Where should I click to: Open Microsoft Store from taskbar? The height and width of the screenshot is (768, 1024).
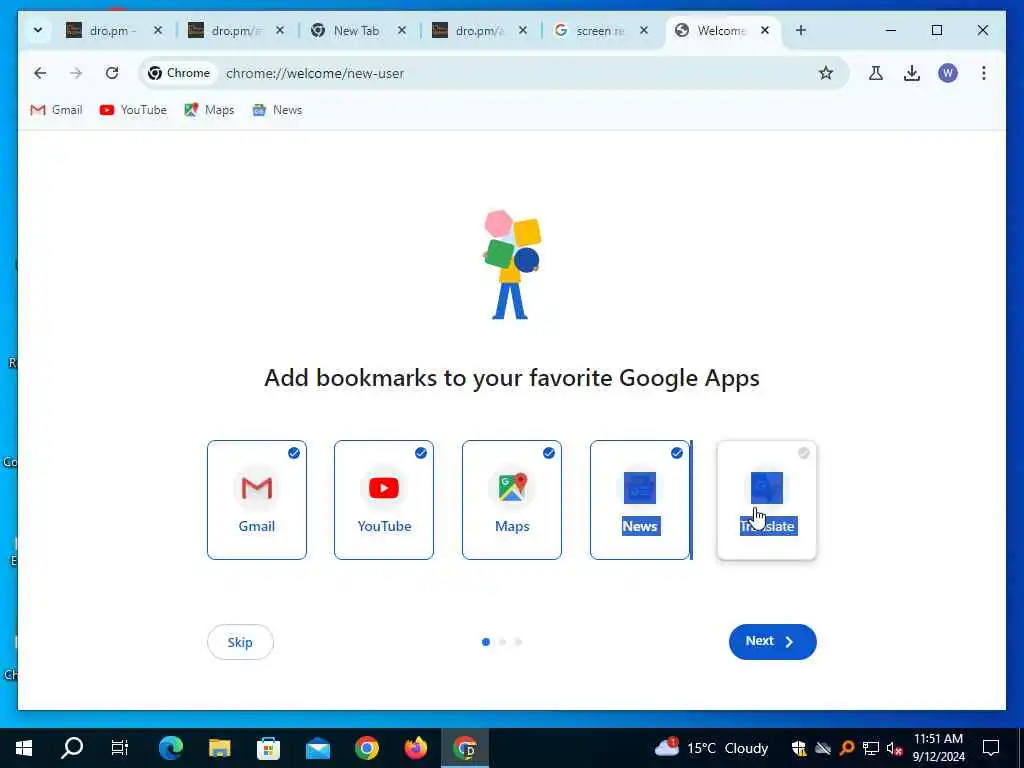[268, 748]
